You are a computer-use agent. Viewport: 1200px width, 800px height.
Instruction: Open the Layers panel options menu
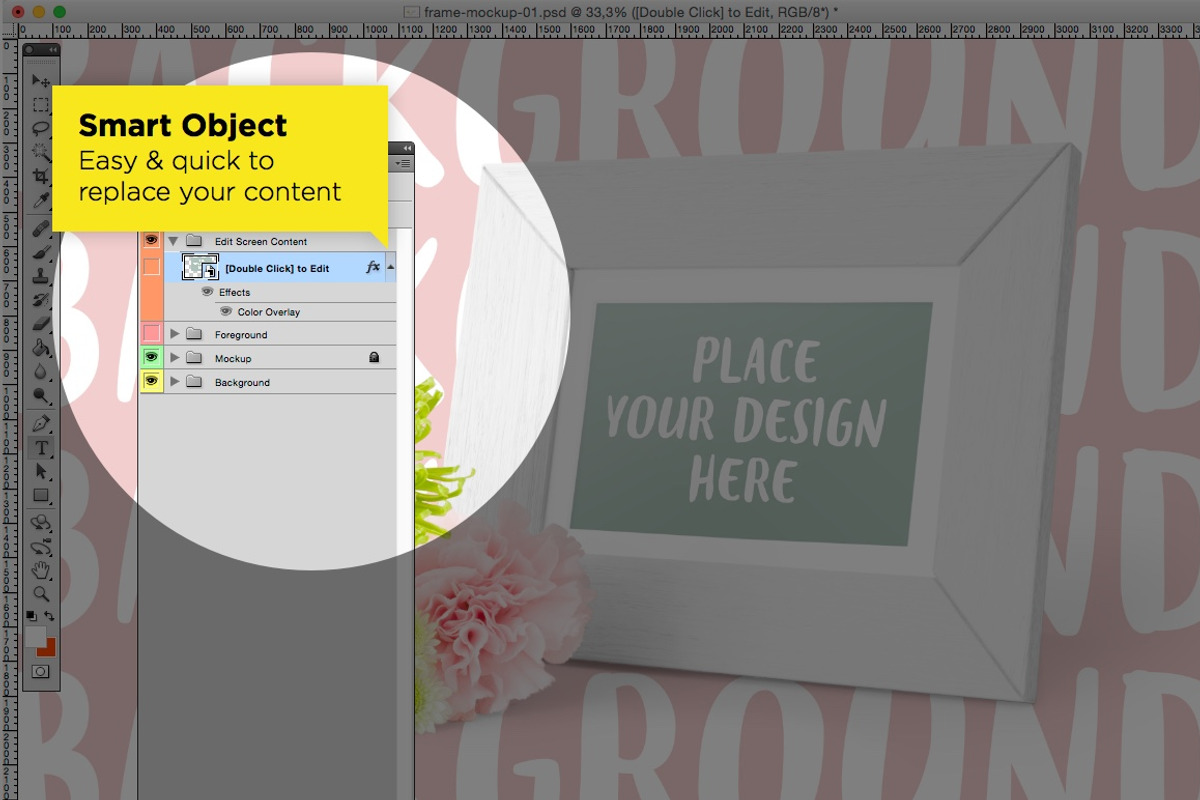pyautogui.click(x=404, y=162)
